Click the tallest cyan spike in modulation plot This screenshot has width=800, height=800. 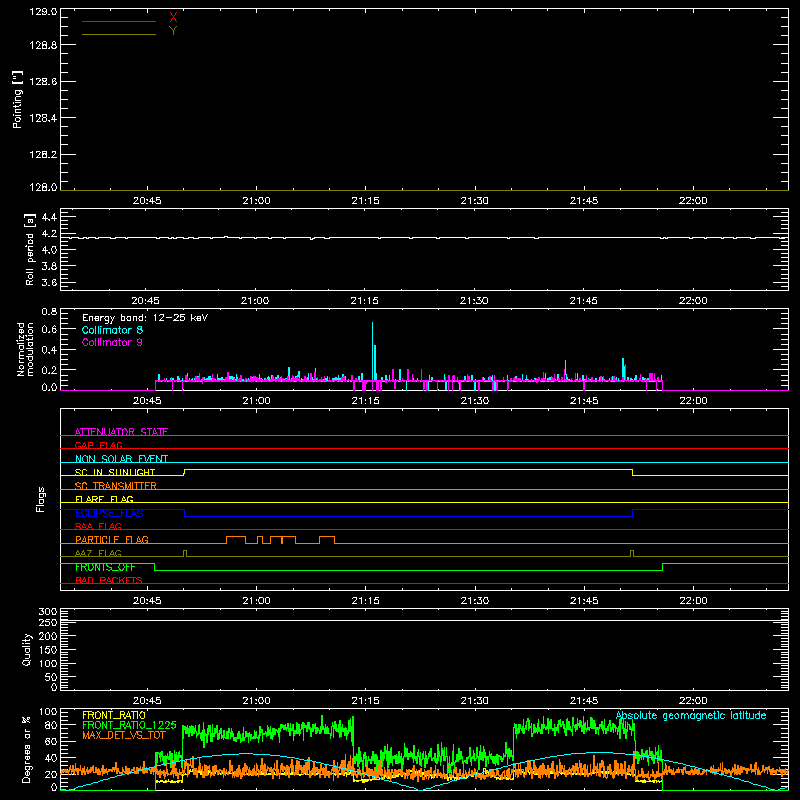tap(372, 352)
